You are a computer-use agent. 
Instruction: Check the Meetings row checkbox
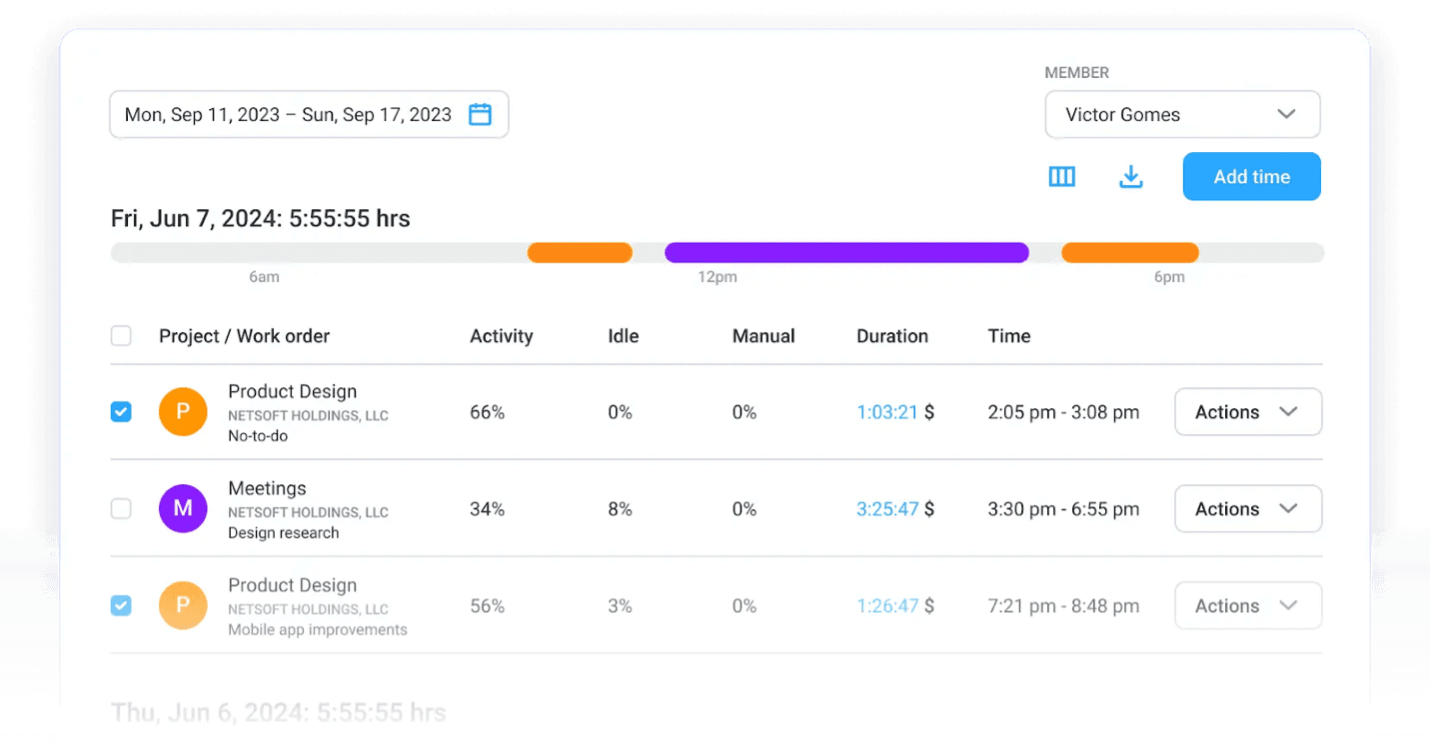point(121,509)
